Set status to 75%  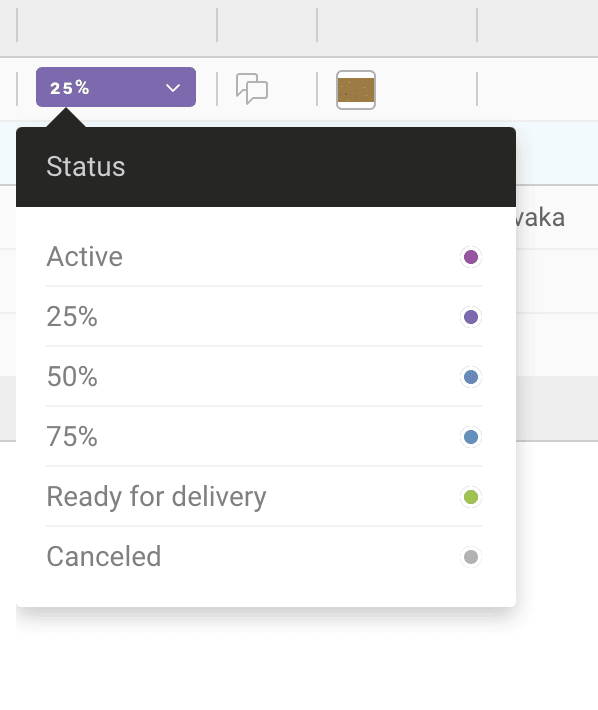tap(264, 437)
